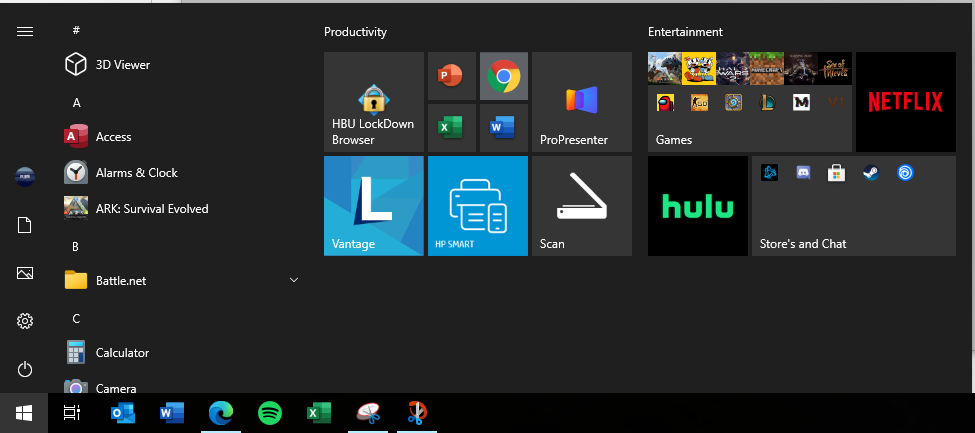Screen dimensions: 975x433
Task: Launch the Netflix tile
Action: pyautogui.click(x=905, y=102)
